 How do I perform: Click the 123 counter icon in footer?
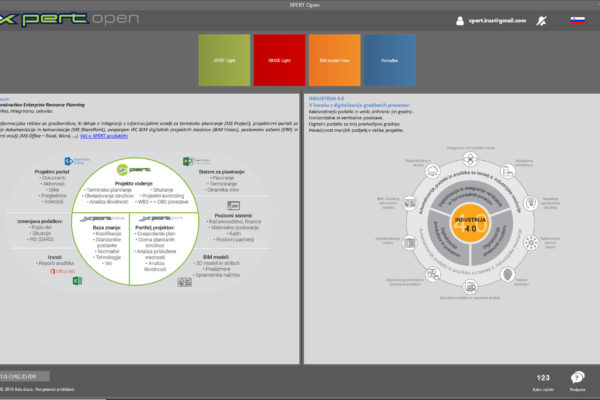(543, 375)
